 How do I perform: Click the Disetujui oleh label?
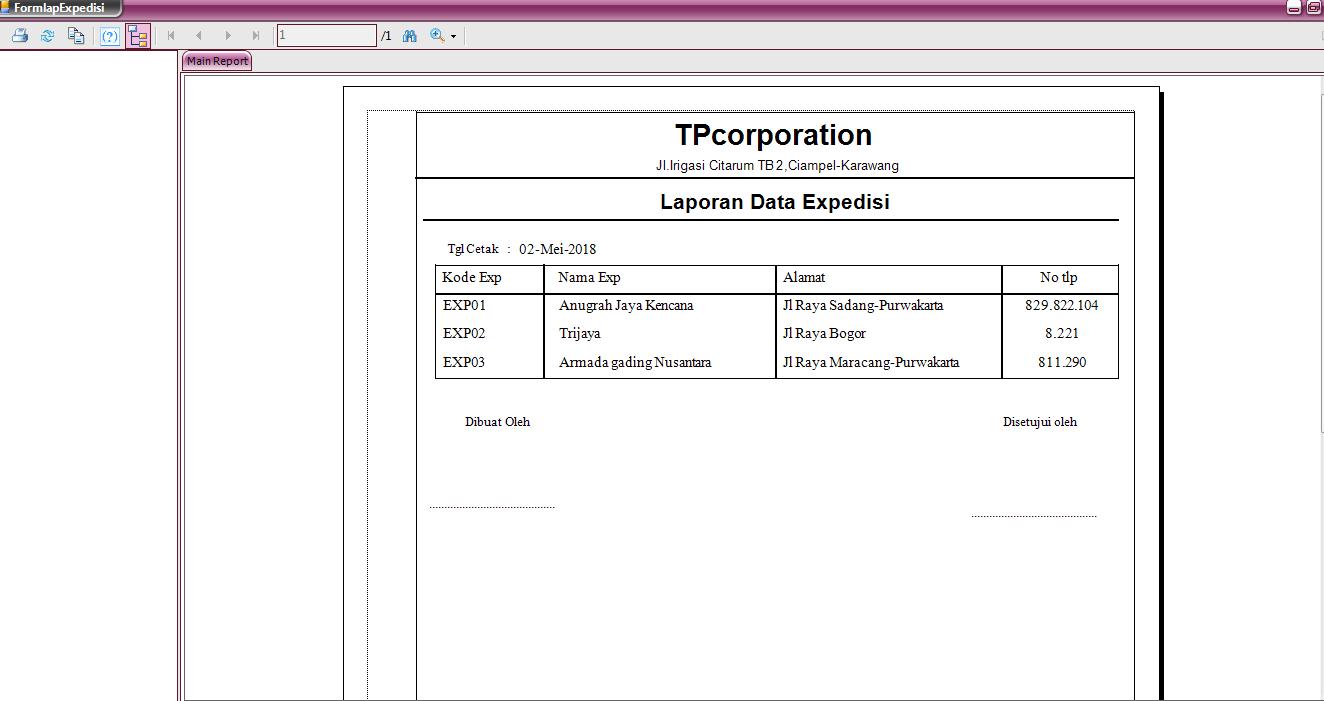tap(1040, 422)
